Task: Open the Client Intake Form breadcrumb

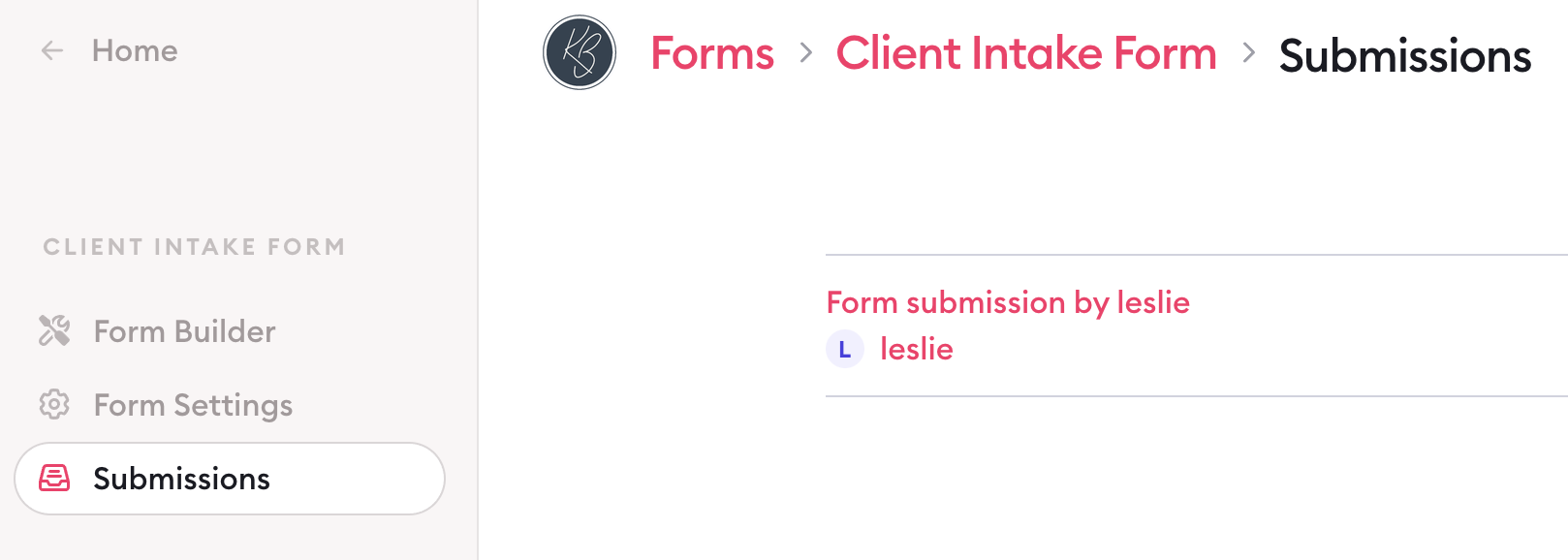Action: coord(1026,53)
